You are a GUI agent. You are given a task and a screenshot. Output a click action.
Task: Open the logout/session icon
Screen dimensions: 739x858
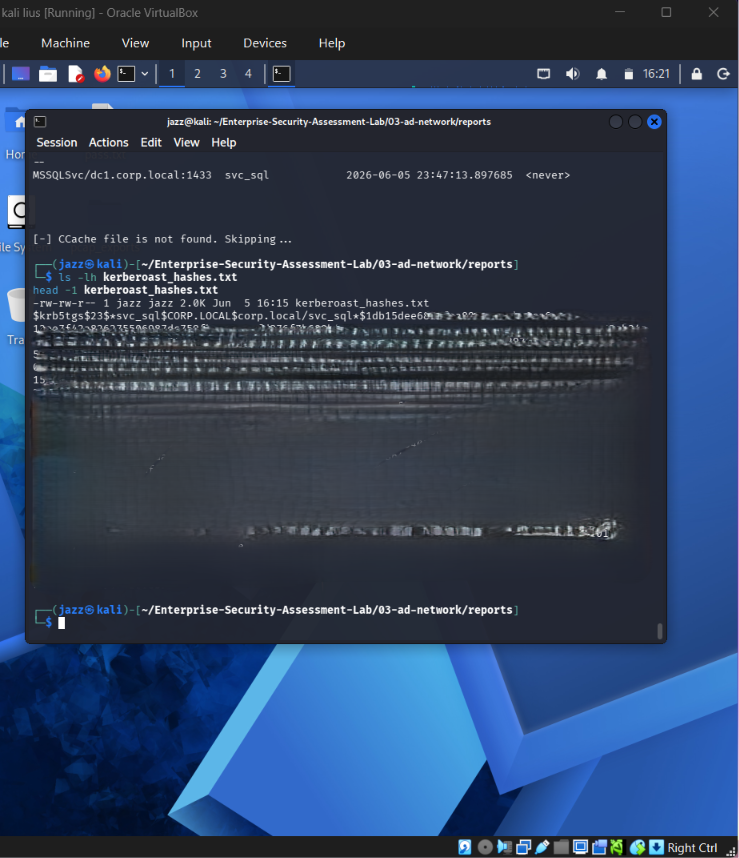pyautogui.click(x=723, y=74)
